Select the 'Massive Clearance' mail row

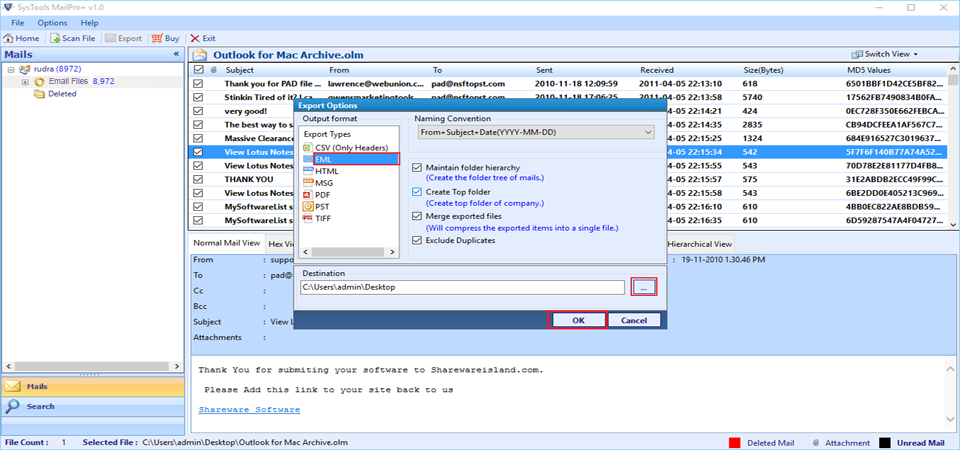coord(568,138)
